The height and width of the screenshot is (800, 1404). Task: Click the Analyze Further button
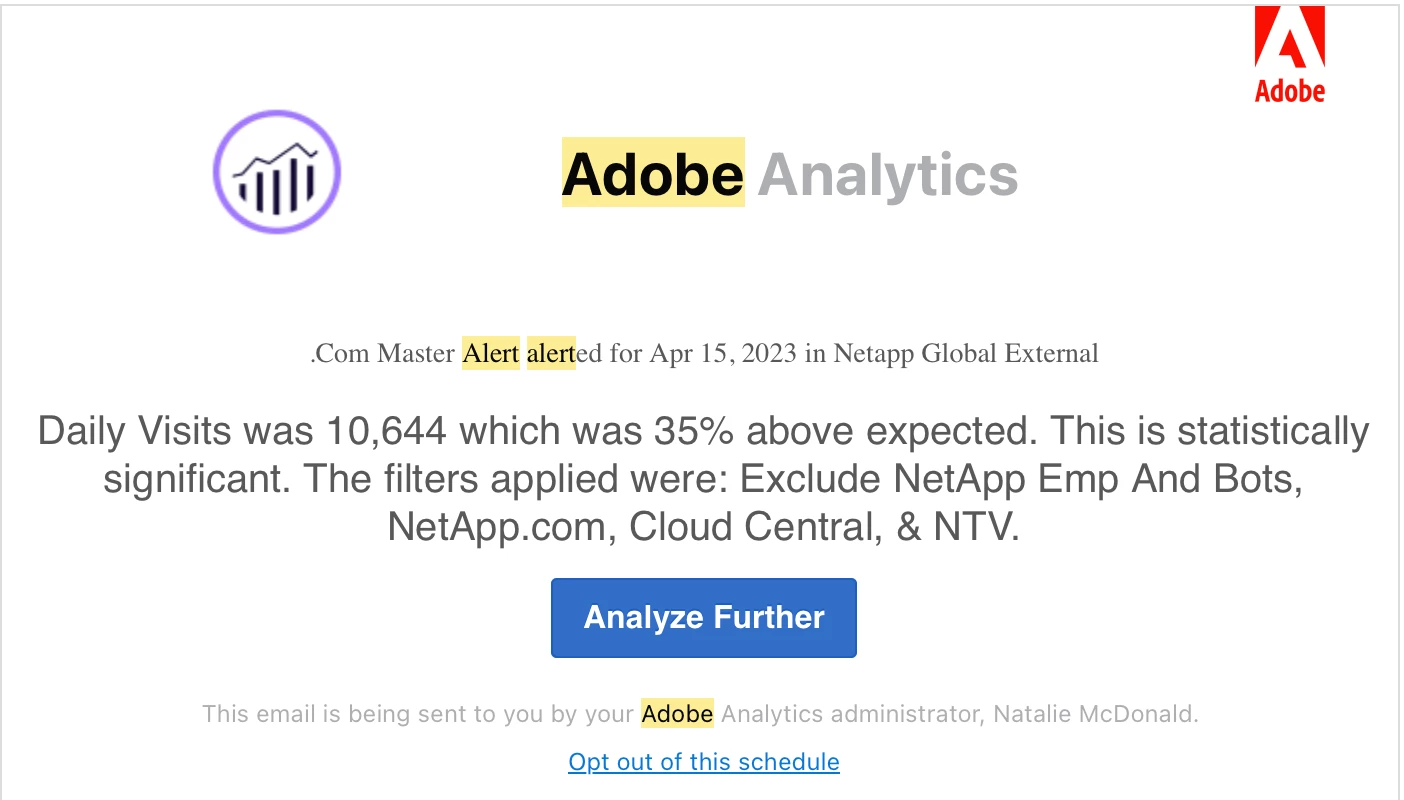[704, 618]
